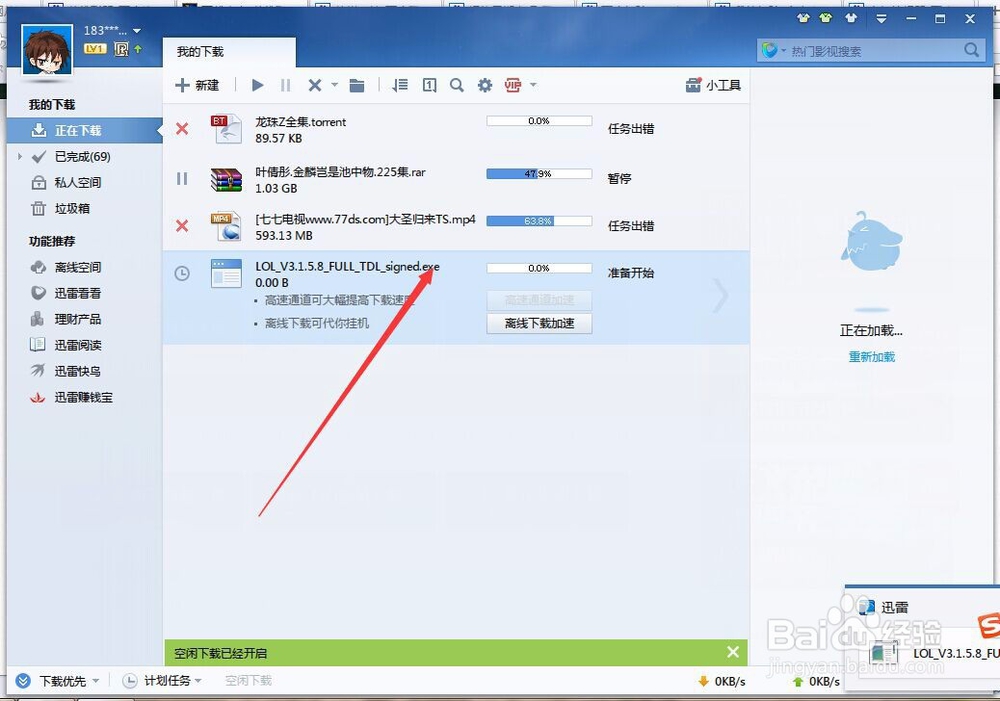Open 理财产品
The image size is (1000, 701).
[x=66, y=319]
